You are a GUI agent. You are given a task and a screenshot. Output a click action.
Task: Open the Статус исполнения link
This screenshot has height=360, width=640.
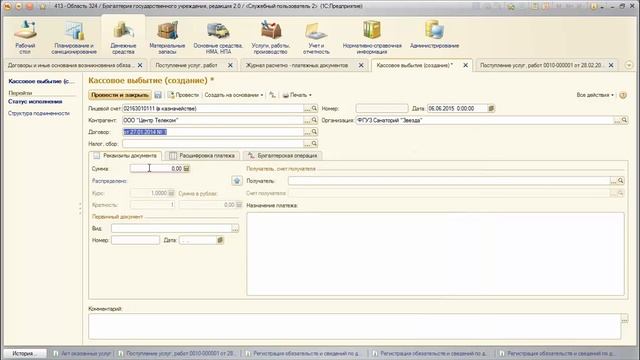point(35,102)
